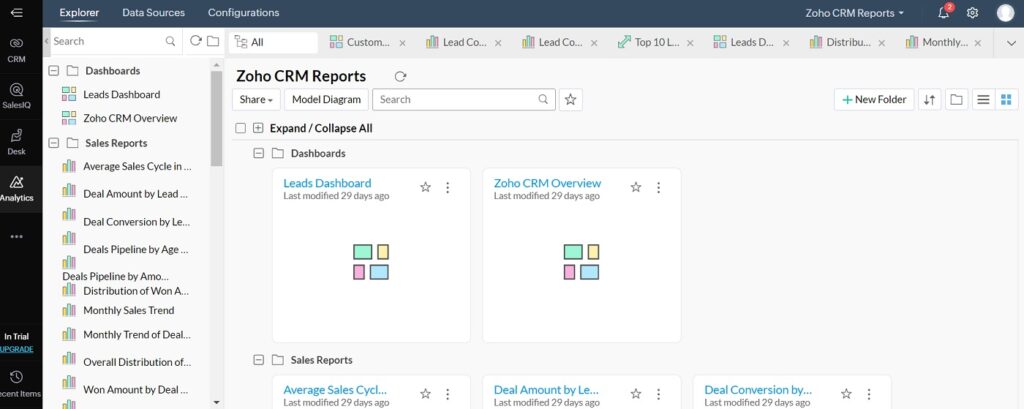Close the Monthly... tab
Screen dimensions: 1024x409
(978, 43)
